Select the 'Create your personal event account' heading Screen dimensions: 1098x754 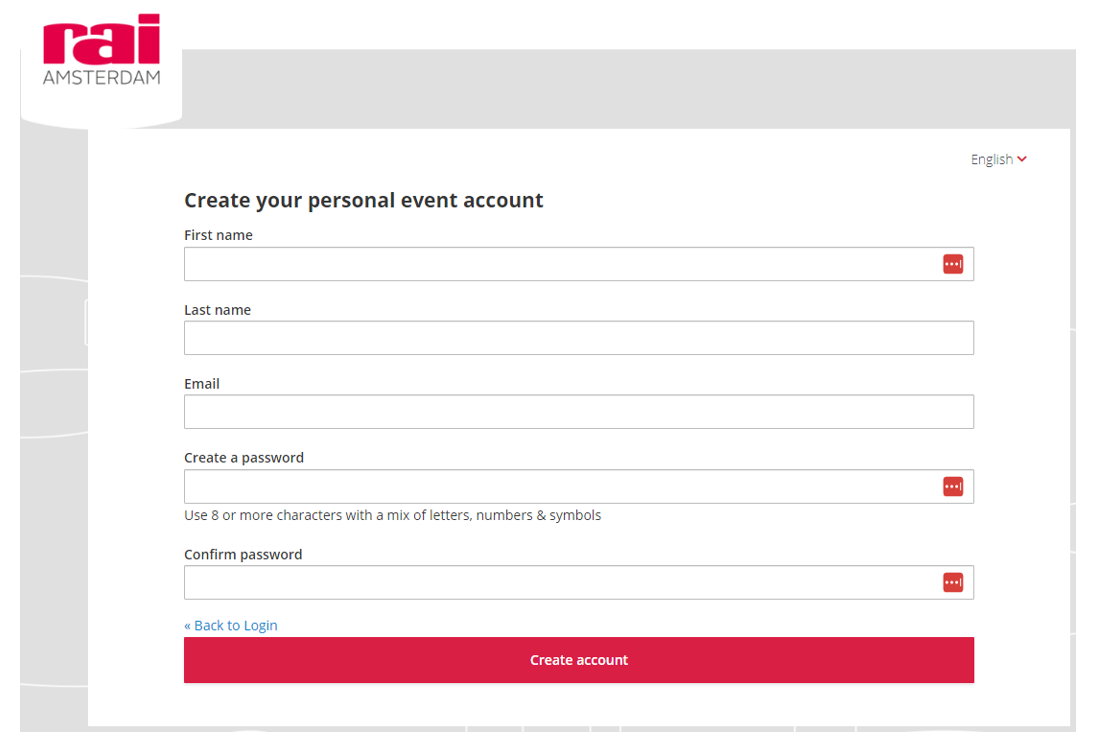click(363, 201)
